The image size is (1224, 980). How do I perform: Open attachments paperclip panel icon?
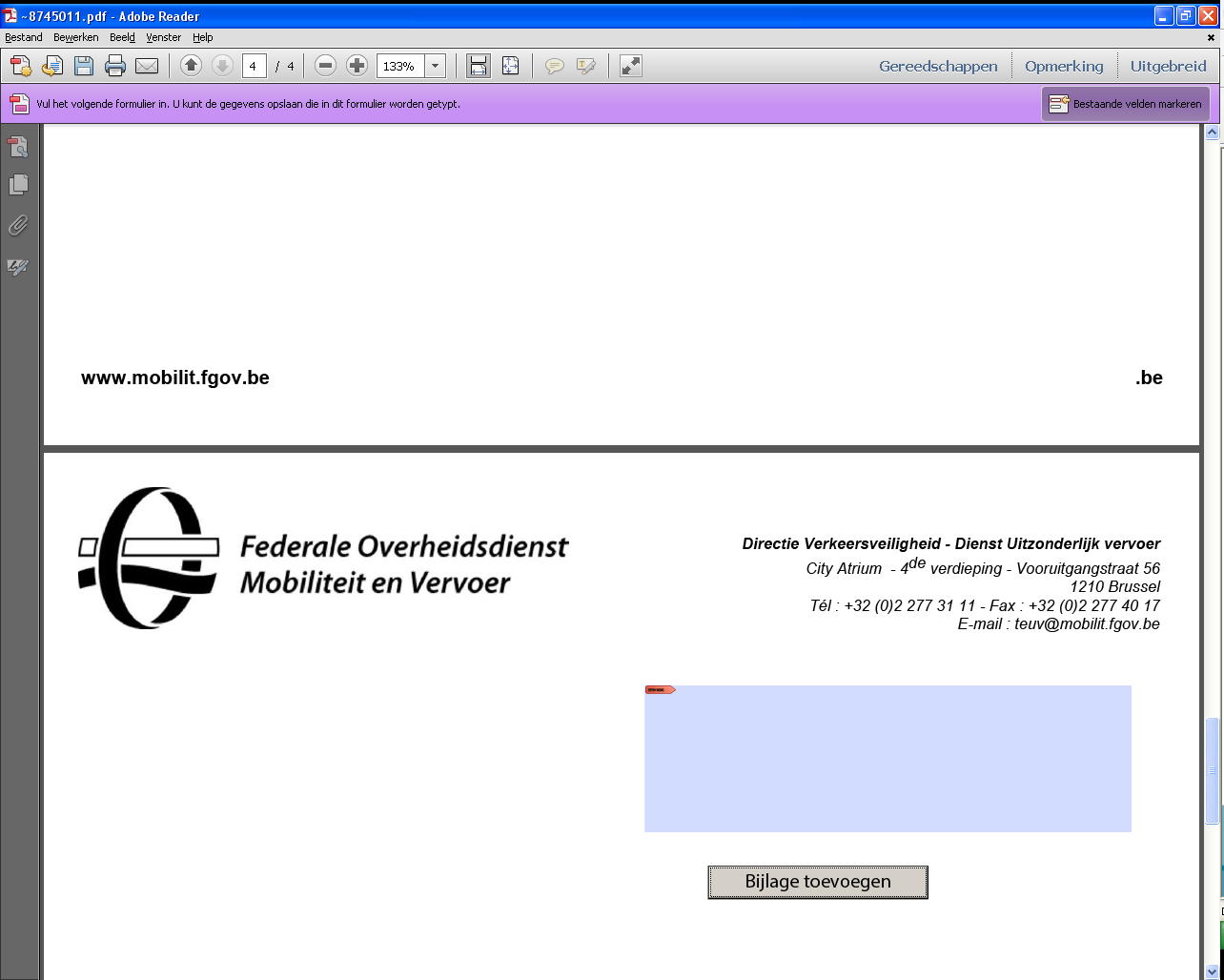point(18,226)
